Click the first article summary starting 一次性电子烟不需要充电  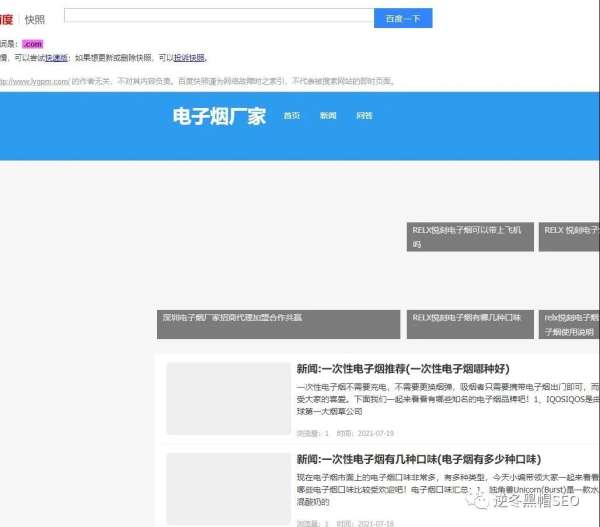click(448, 399)
